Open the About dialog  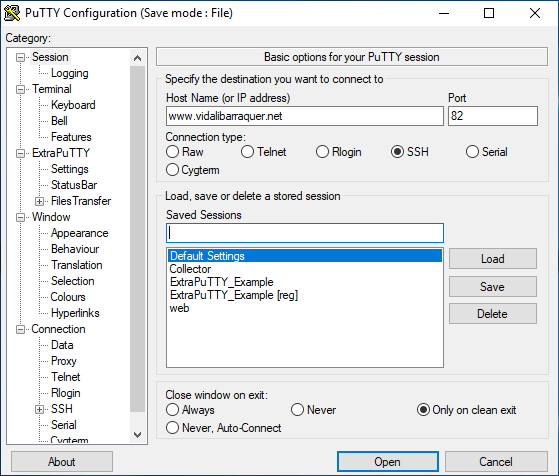click(62, 462)
